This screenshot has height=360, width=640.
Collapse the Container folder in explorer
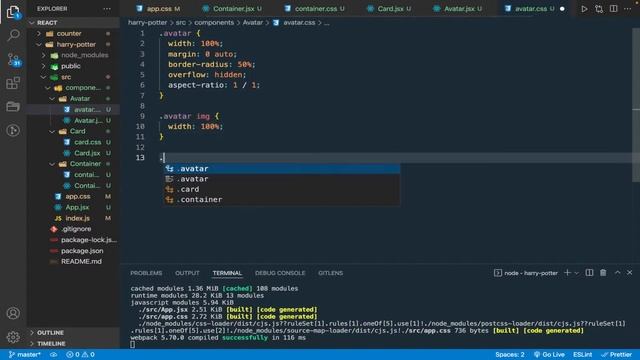point(73,164)
